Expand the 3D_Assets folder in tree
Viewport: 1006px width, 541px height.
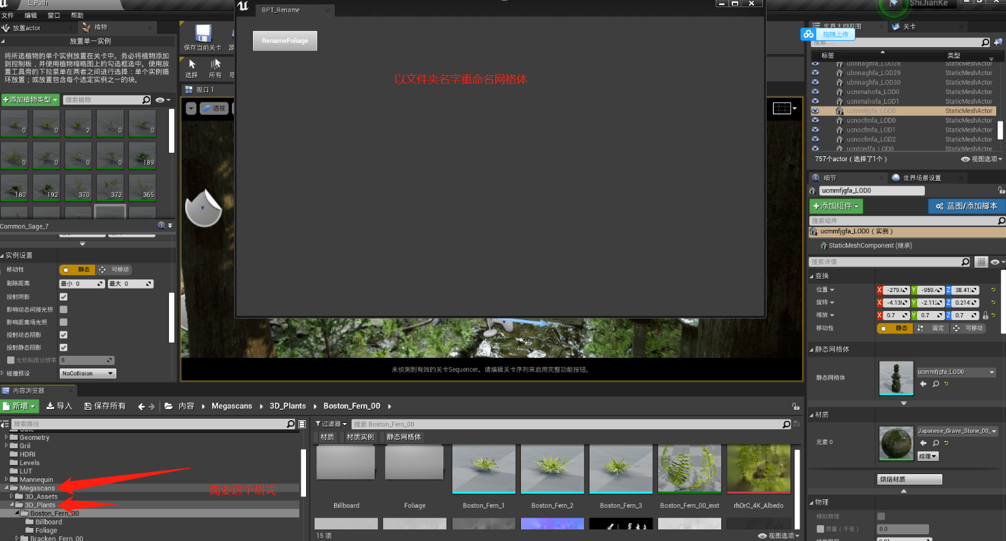pos(12,496)
